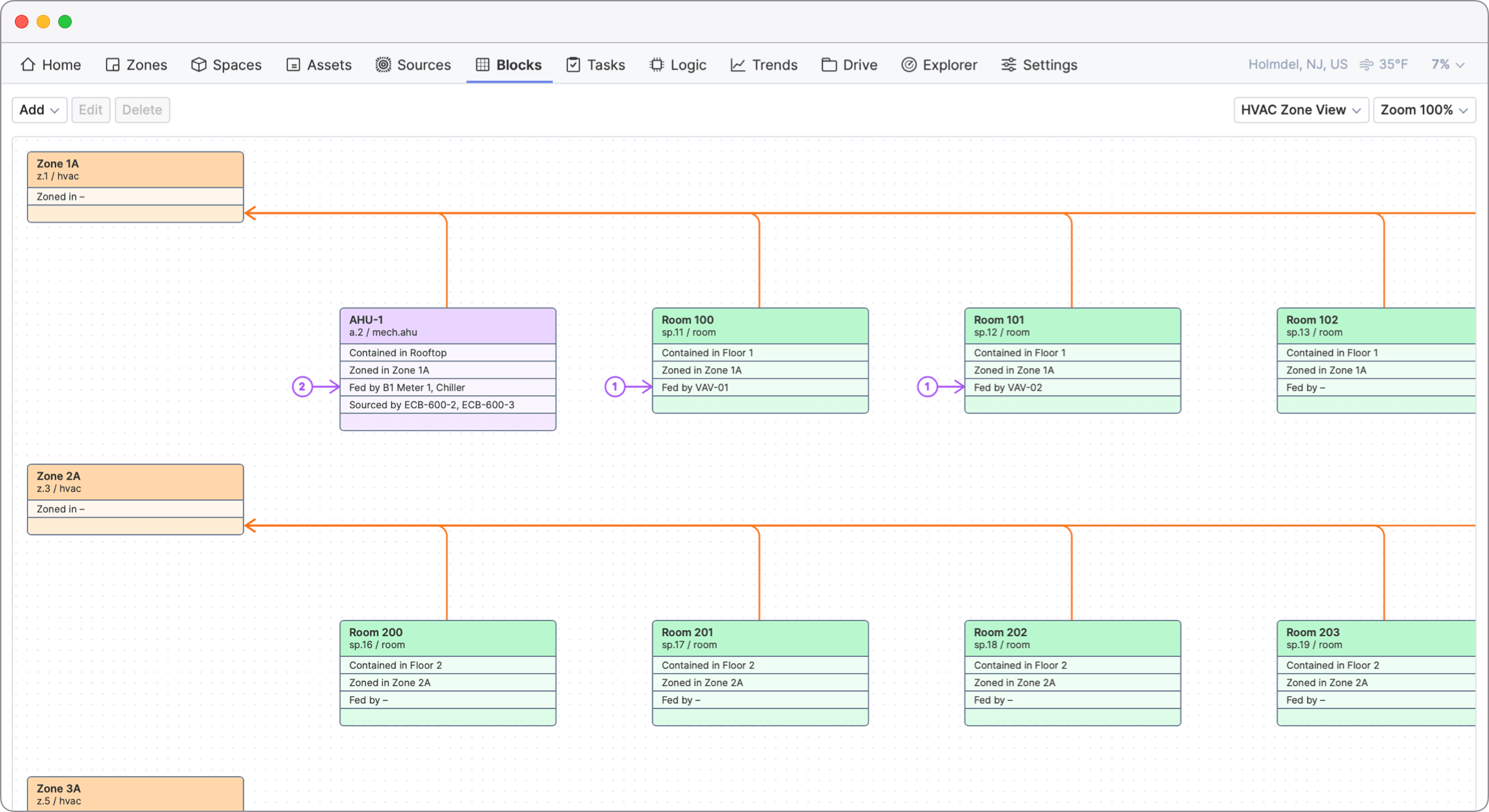Click the circled 1 badge beside Room 100
The width and height of the screenshot is (1489, 812).
[615, 387]
